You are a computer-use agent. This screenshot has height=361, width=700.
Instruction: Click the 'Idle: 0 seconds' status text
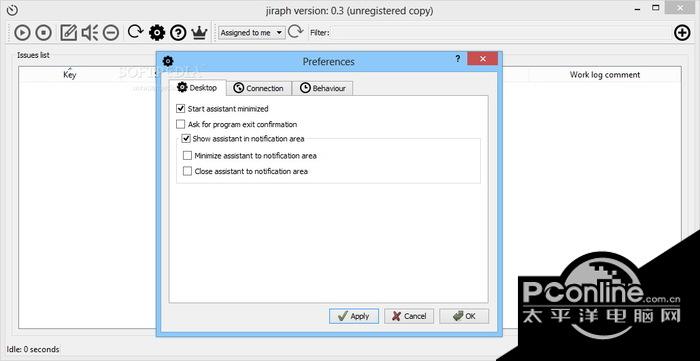33,349
